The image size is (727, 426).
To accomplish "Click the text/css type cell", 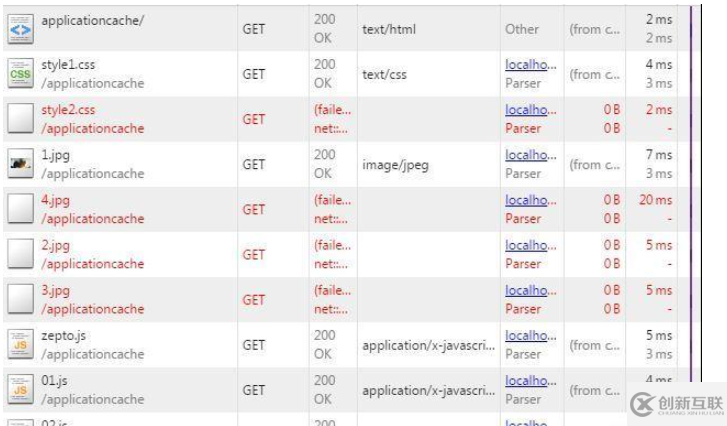I will pos(384,75).
